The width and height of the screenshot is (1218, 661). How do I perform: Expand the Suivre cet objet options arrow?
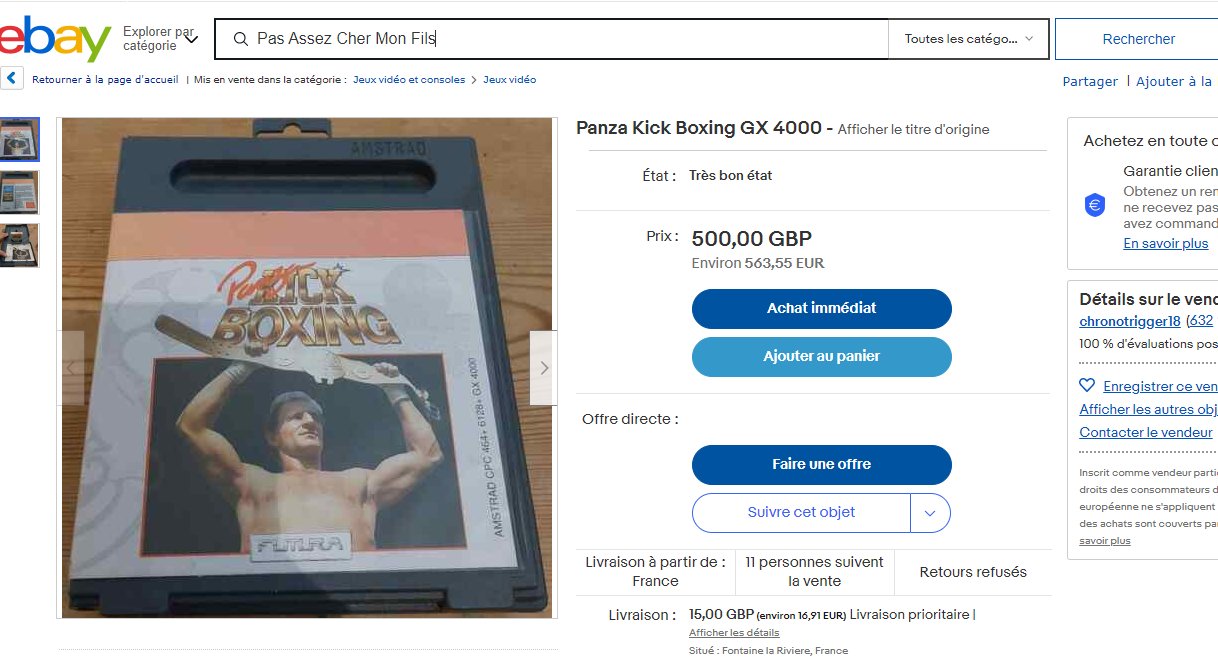(930, 513)
